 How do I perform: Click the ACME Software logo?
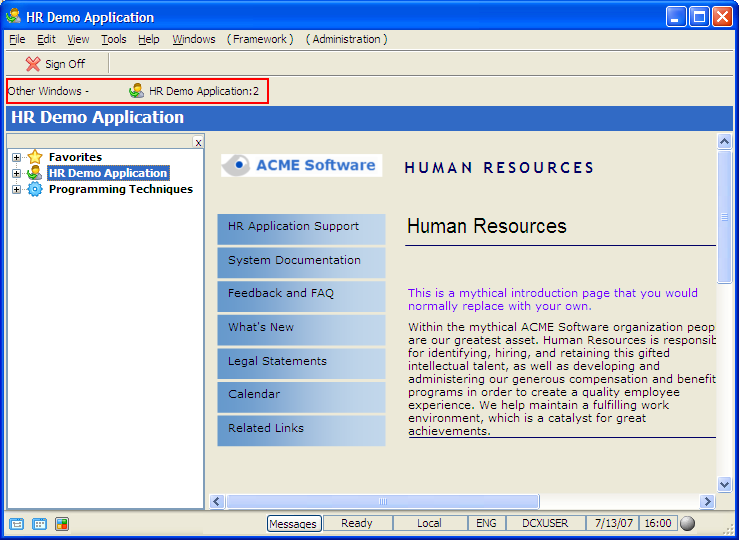coord(301,165)
